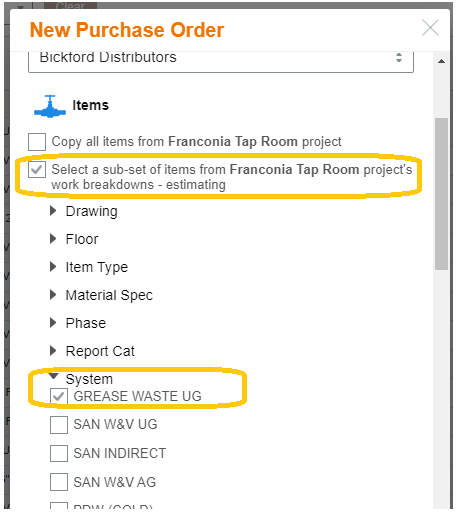This screenshot has height=524, width=462.
Task: Expand the Drawing breakdown arrow
Action: (x=53, y=211)
